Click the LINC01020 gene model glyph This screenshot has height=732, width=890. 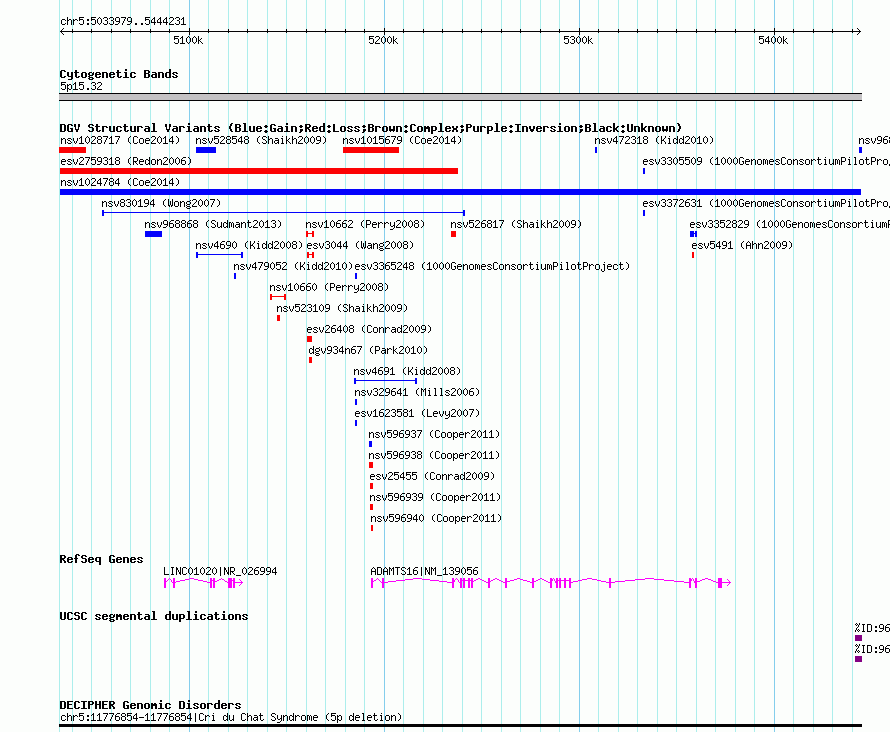coord(203,583)
